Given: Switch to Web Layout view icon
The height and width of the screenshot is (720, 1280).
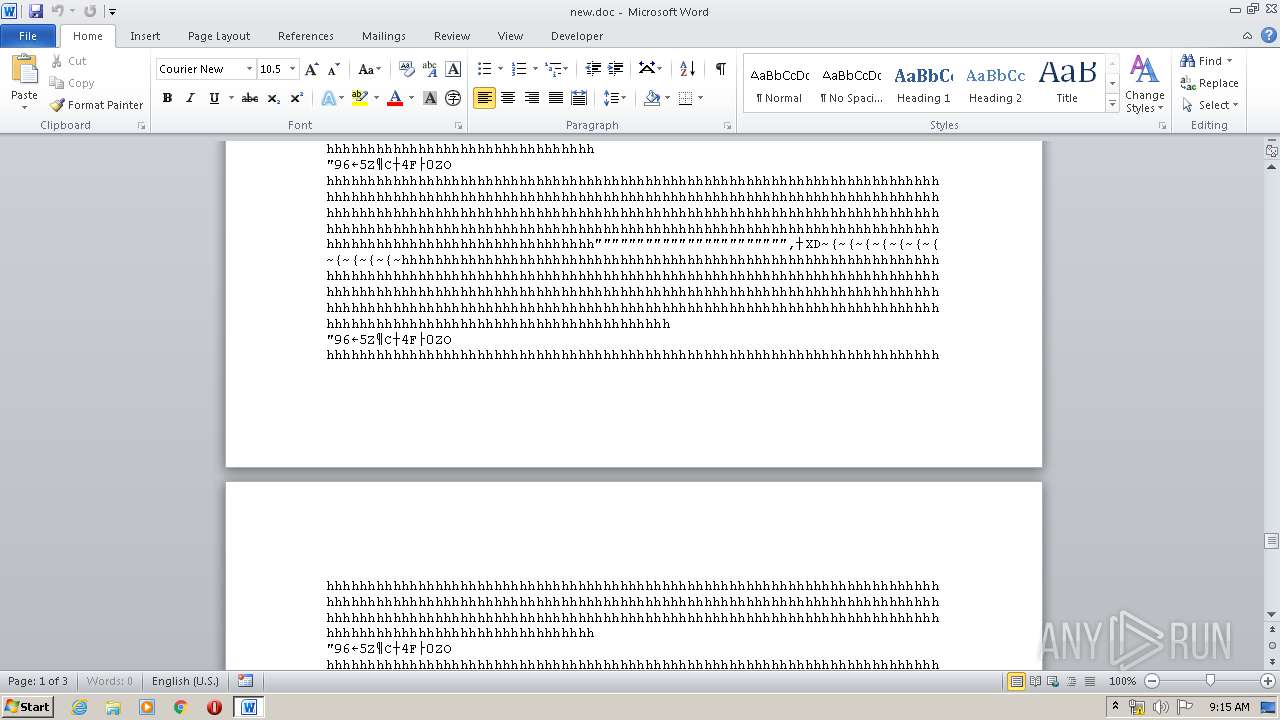Looking at the screenshot, I should (x=1053, y=681).
